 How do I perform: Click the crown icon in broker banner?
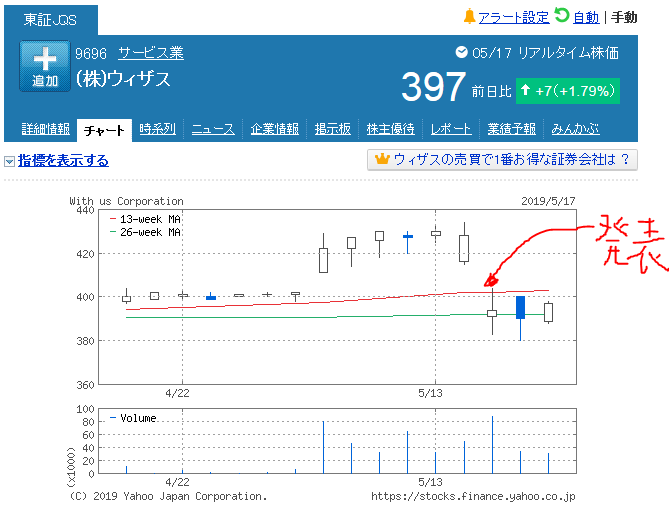click(x=382, y=159)
